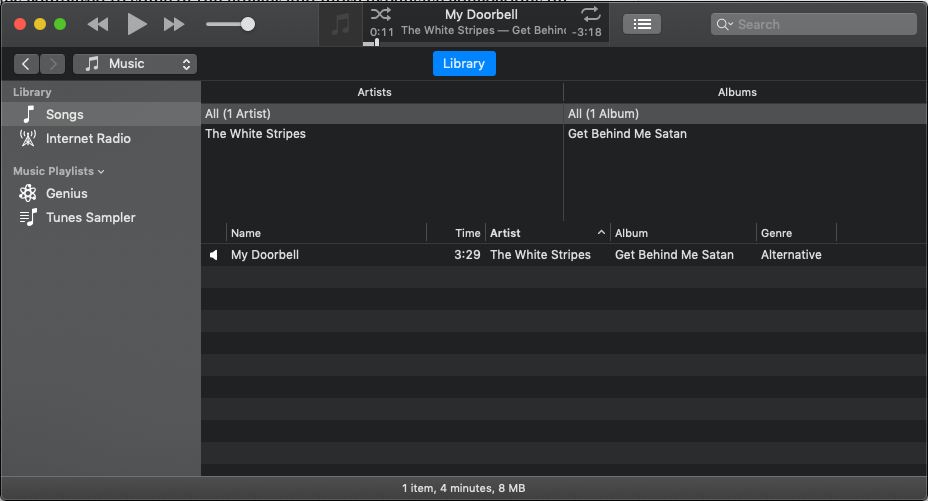
Task: Toggle repeat in the now playing display
Action: point(591,14)
